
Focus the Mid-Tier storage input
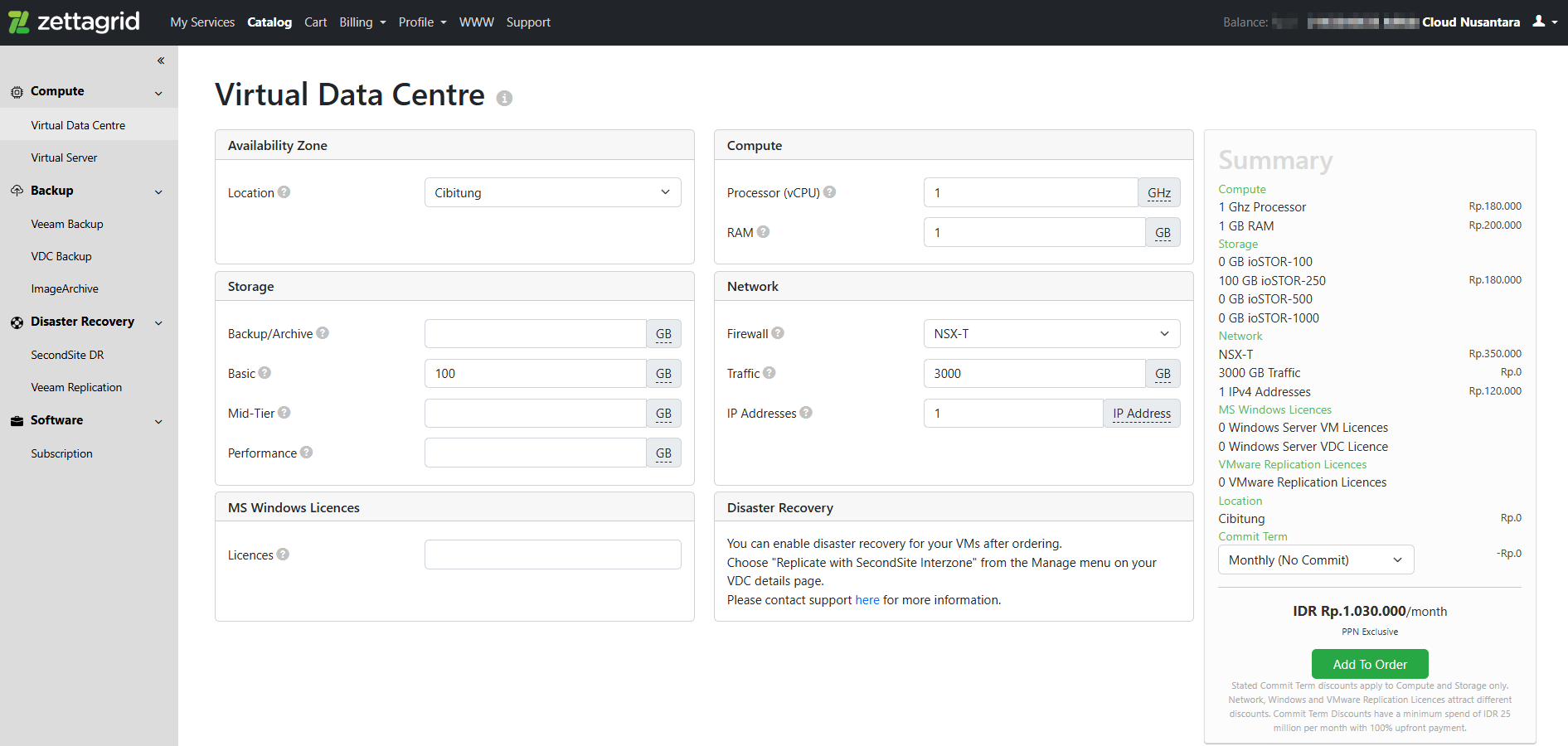(536, 413)
